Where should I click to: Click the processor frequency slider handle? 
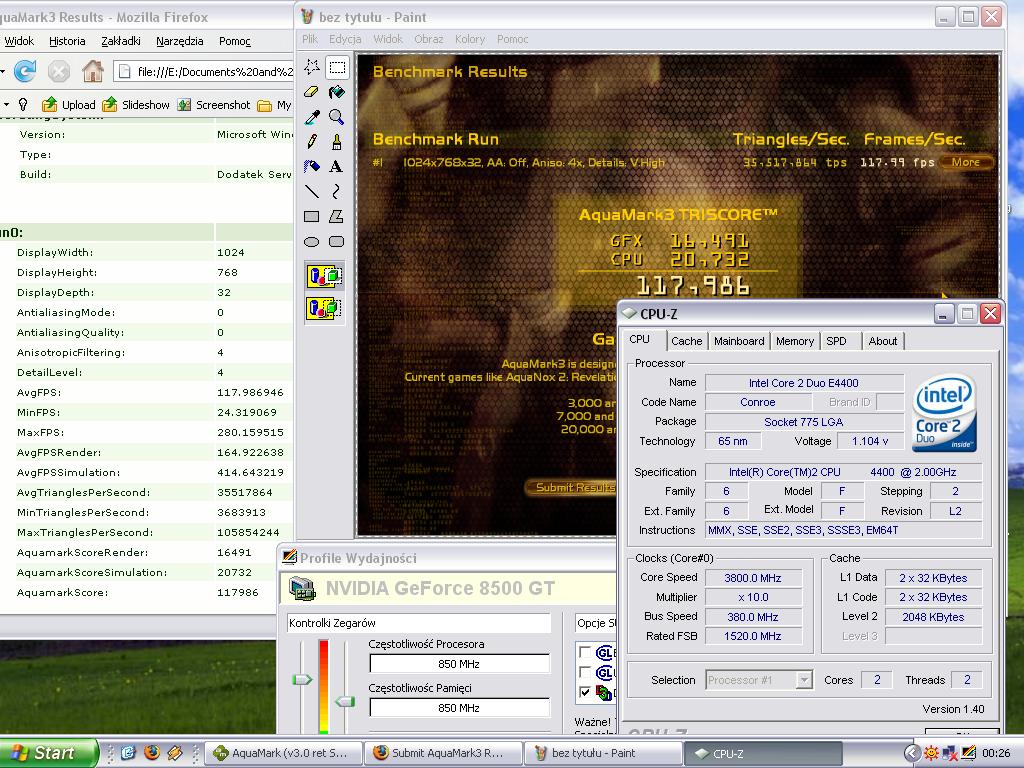(x=302, y=680)
